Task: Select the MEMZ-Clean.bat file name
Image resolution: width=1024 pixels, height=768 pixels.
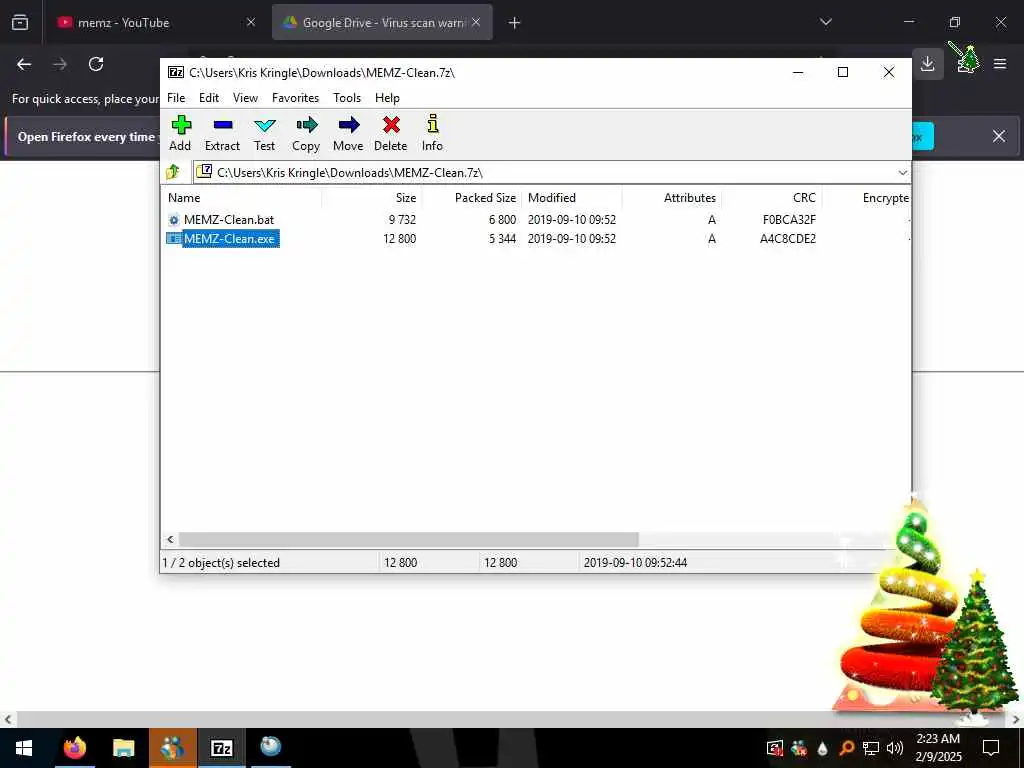Action: (229, 220)
